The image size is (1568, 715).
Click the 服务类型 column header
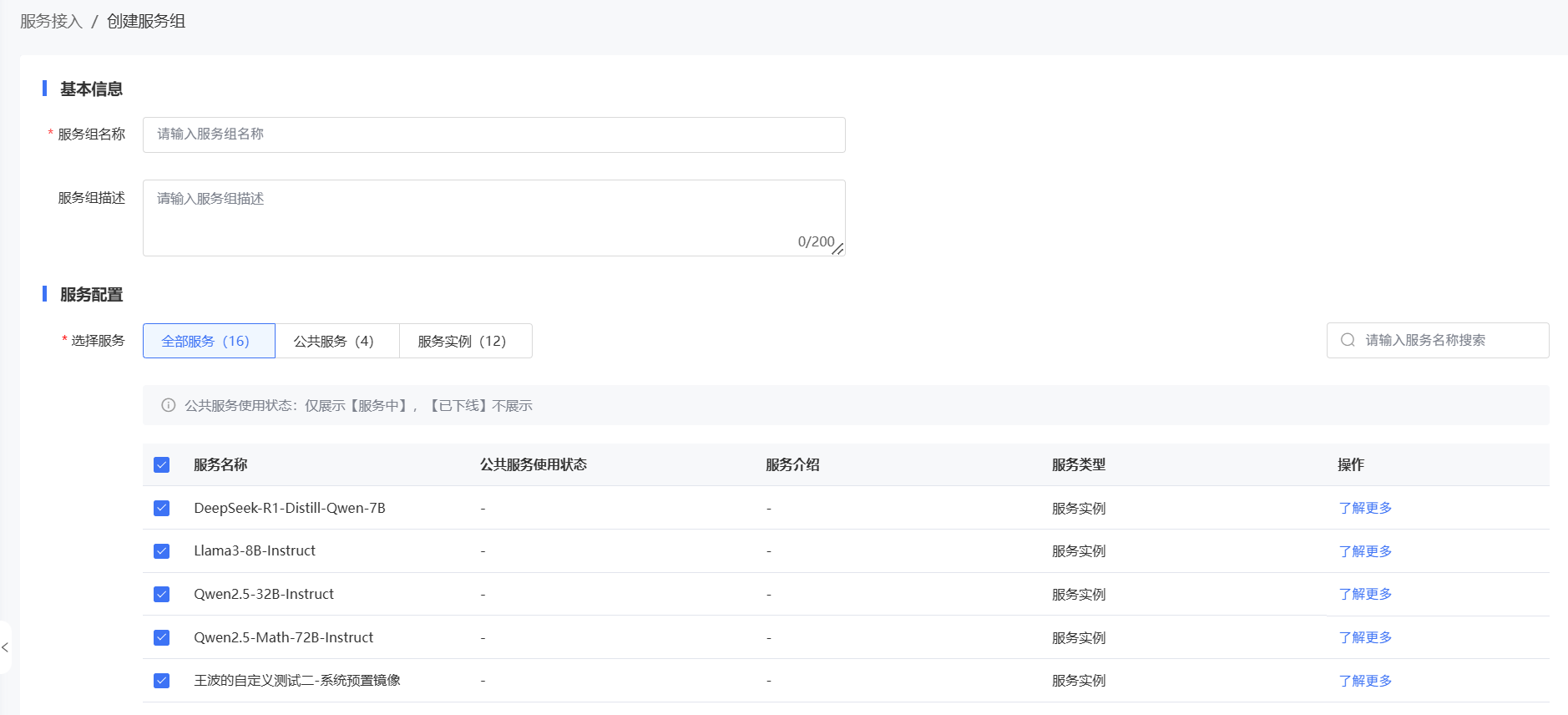click(x=1079, y=464)
